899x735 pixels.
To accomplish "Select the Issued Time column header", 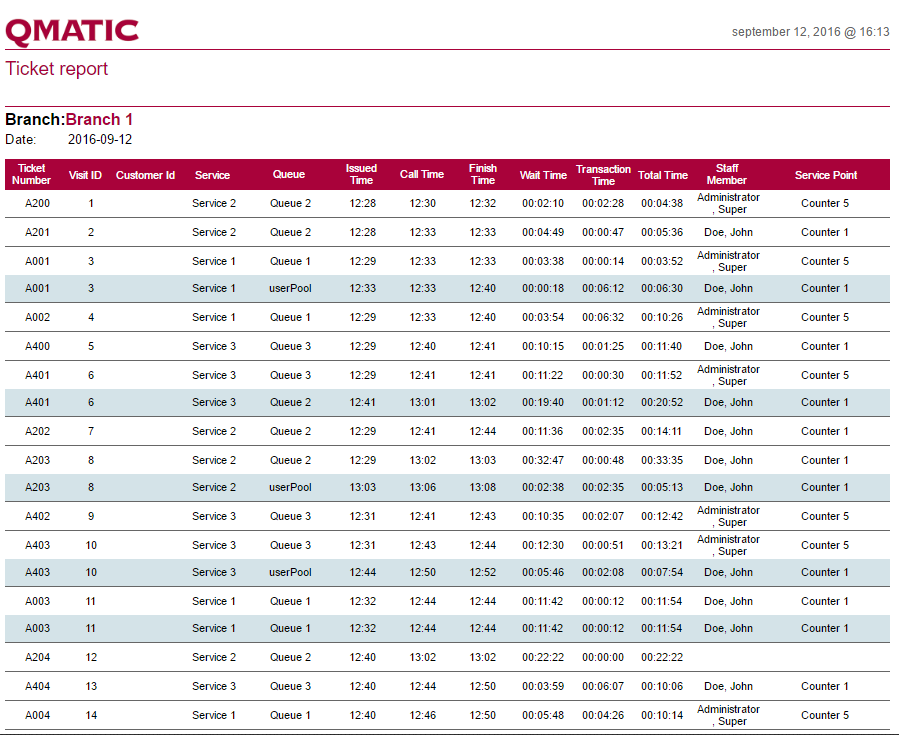I will tap(361, 174).
